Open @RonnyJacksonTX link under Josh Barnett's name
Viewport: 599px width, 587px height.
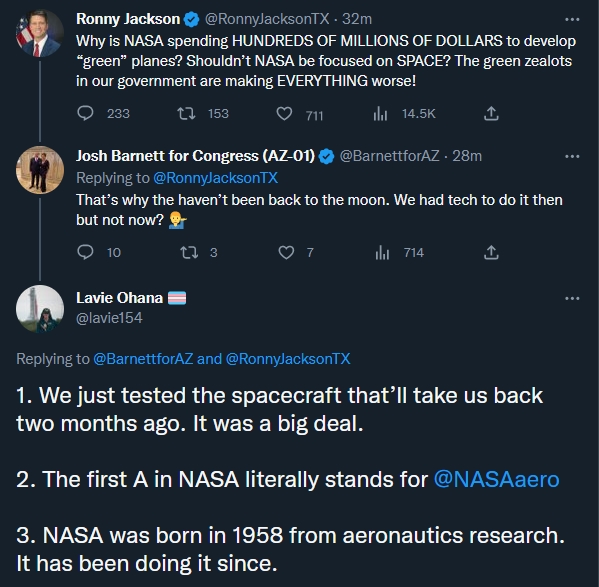[215, 178]
